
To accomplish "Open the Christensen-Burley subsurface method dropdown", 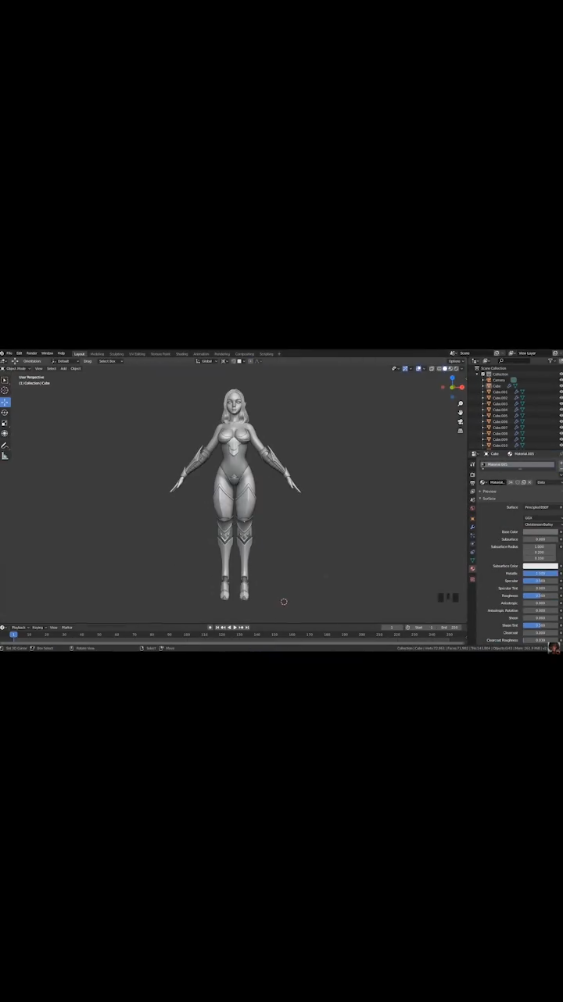I will tap(541, 524).
